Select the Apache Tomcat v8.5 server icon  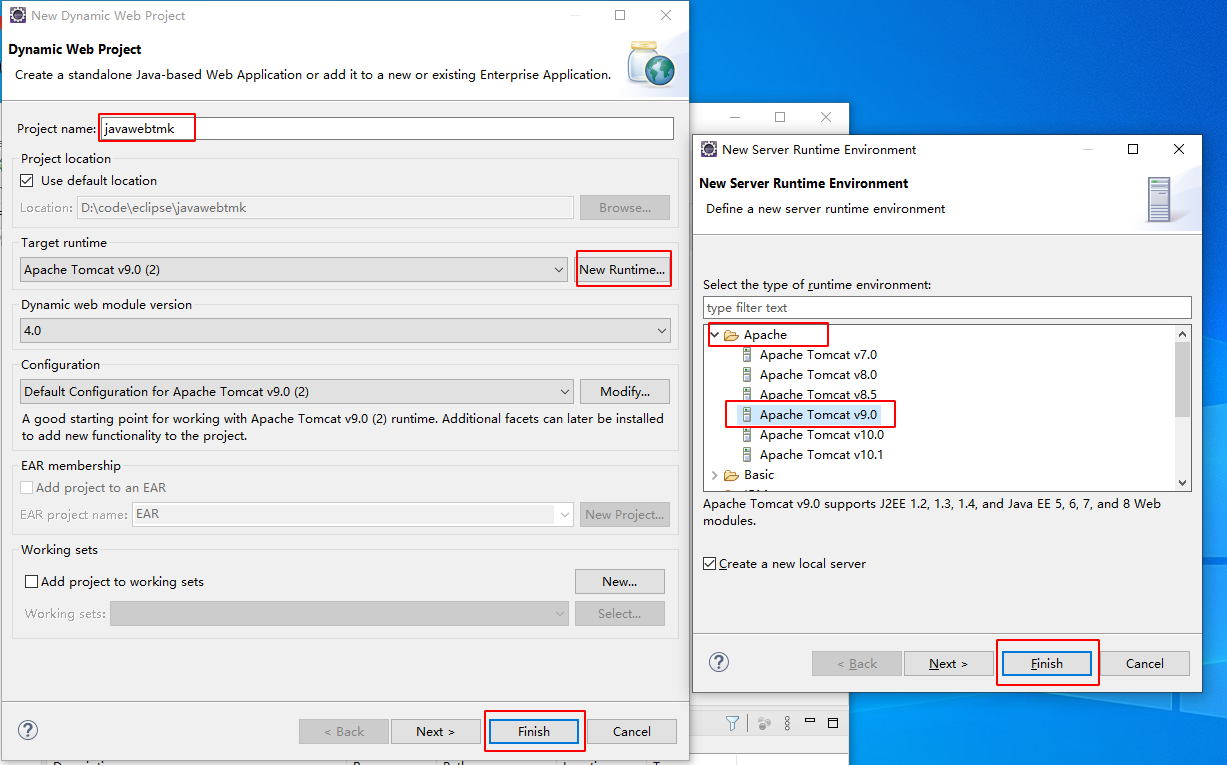[x=747, y=395]
